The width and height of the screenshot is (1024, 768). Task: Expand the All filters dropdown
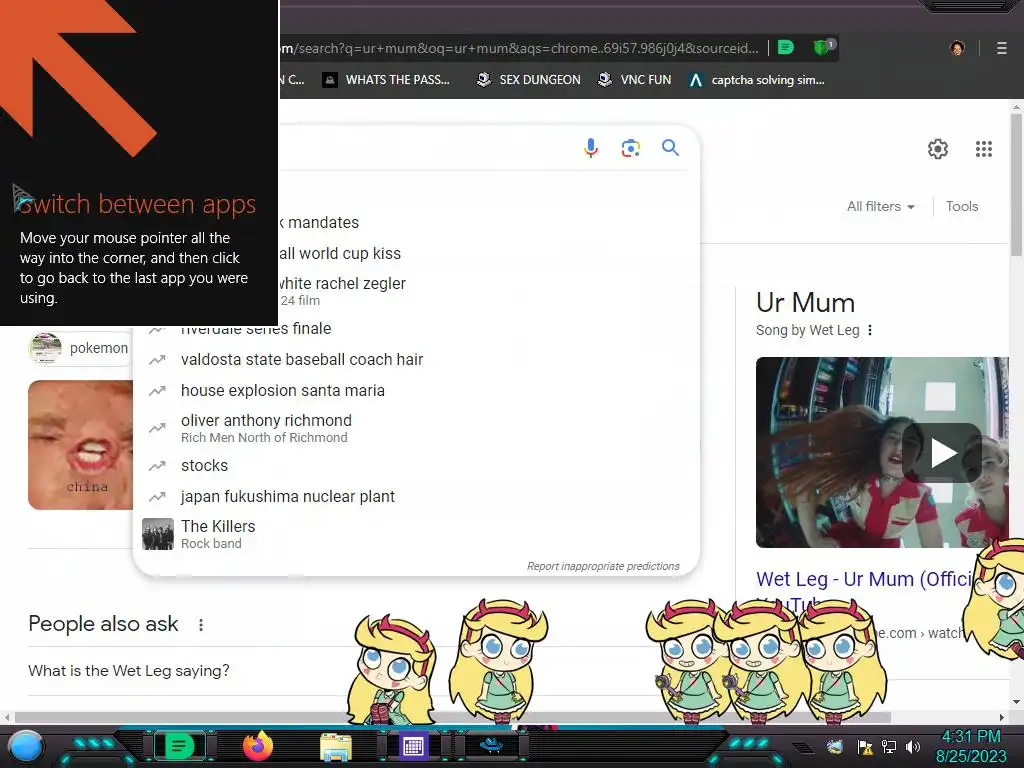(881, 206)
